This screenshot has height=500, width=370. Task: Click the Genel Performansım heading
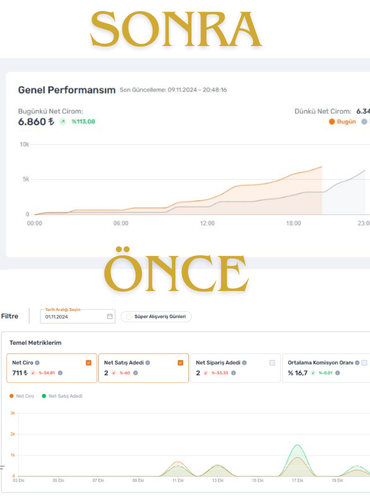(67, 90)
